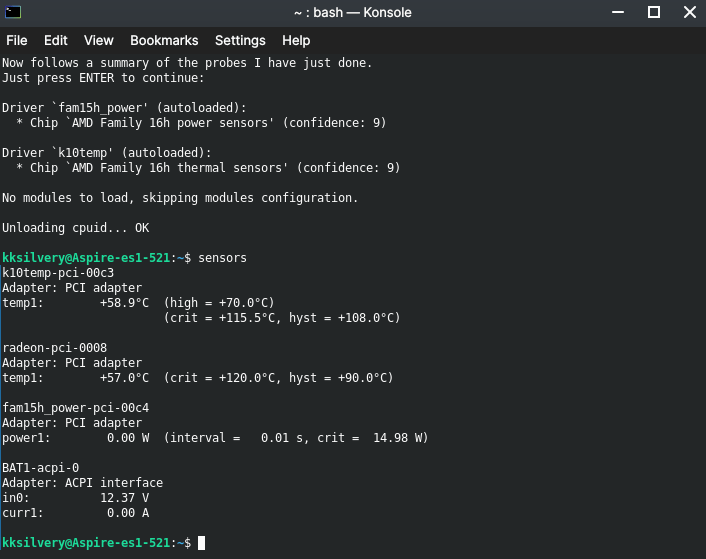Click the 'BAT1-acpi-0' line
This screenshot has height=559, width=706.
(x=41, y=468)
